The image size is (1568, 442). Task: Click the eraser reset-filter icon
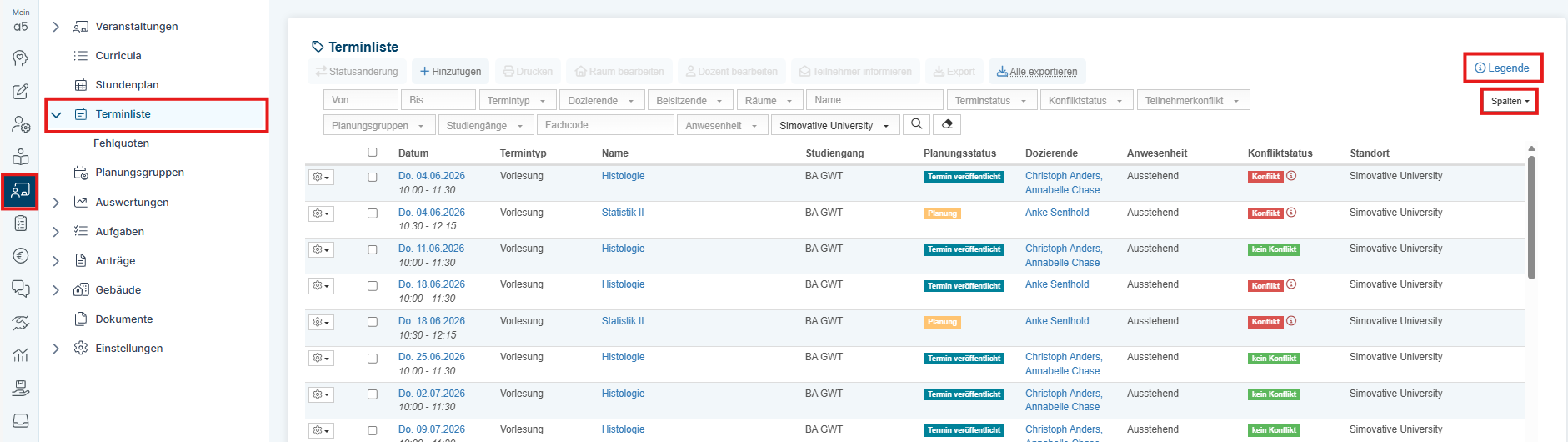coord(947,124)
